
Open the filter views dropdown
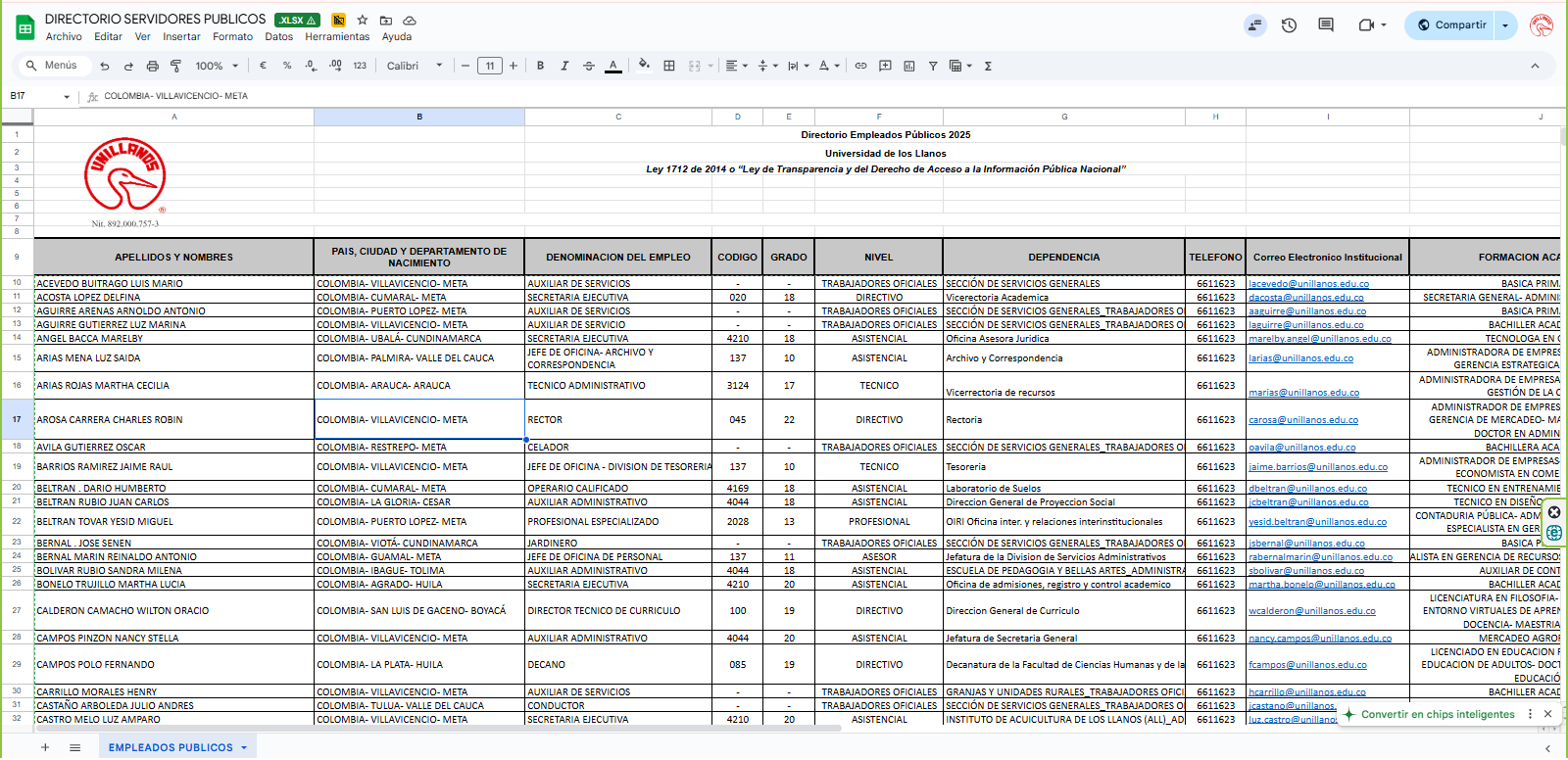[960, 66]
